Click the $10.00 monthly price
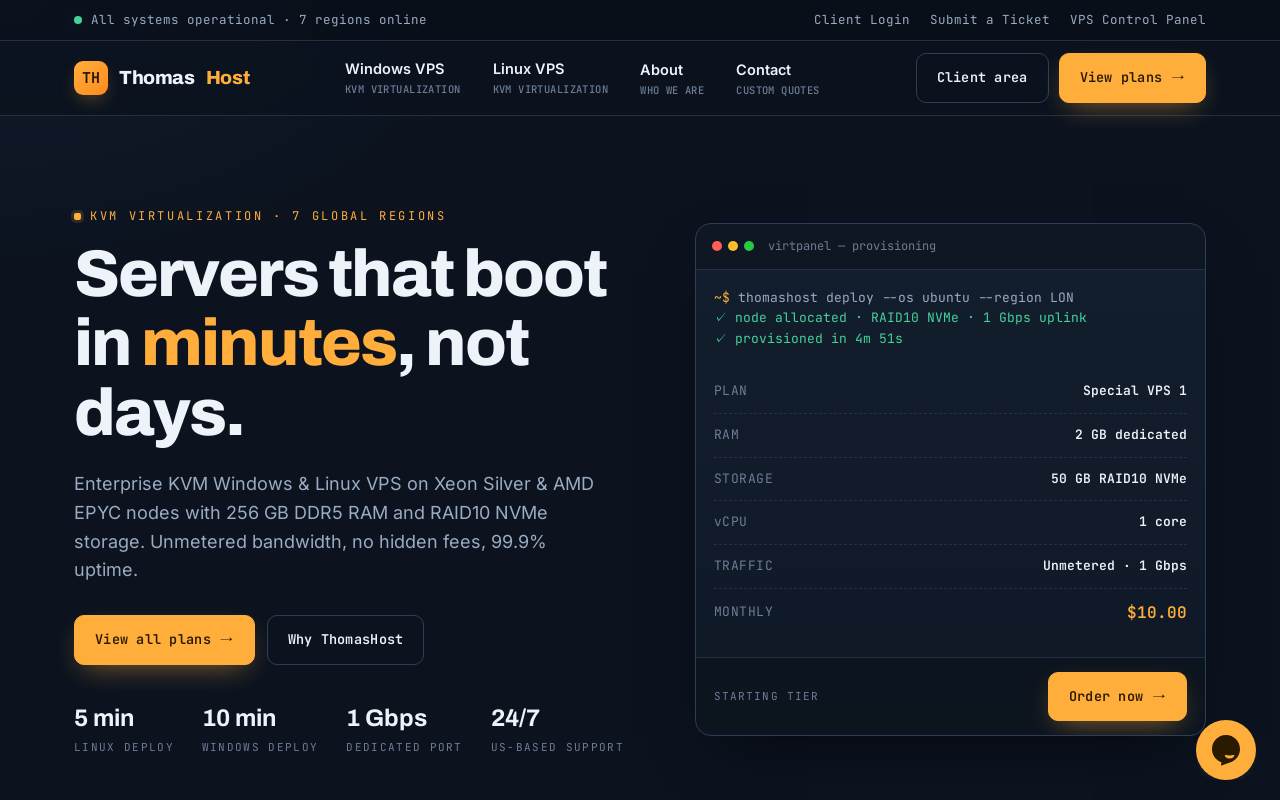This screenshot has width=1280, height=800. pyautogui.click(x=1157, y=613)
